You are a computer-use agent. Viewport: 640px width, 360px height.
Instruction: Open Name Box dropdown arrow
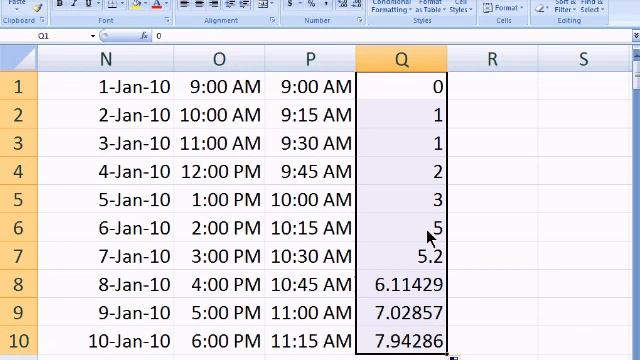tap(93, 36)
